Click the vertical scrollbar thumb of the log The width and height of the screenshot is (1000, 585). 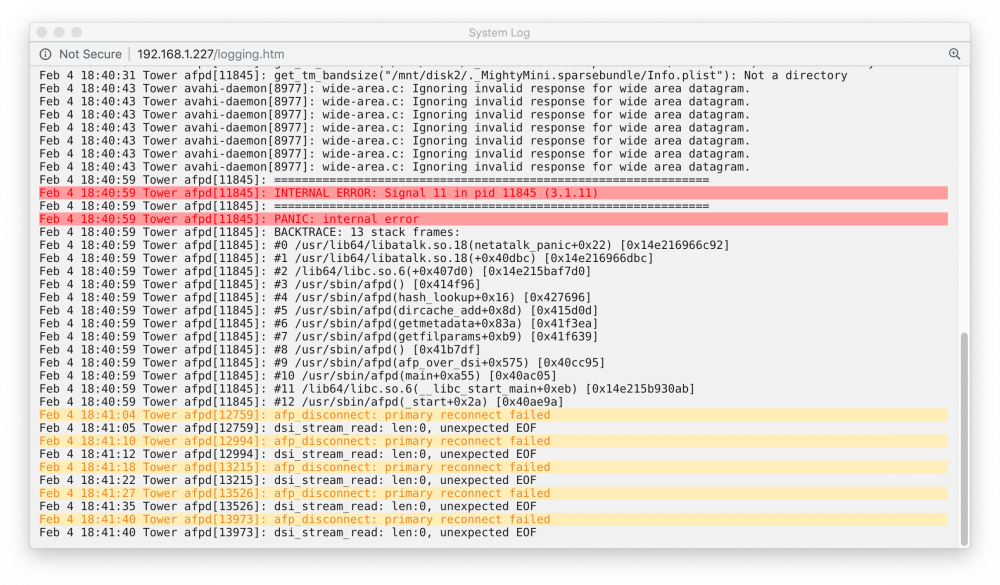(x=964, y=439)
